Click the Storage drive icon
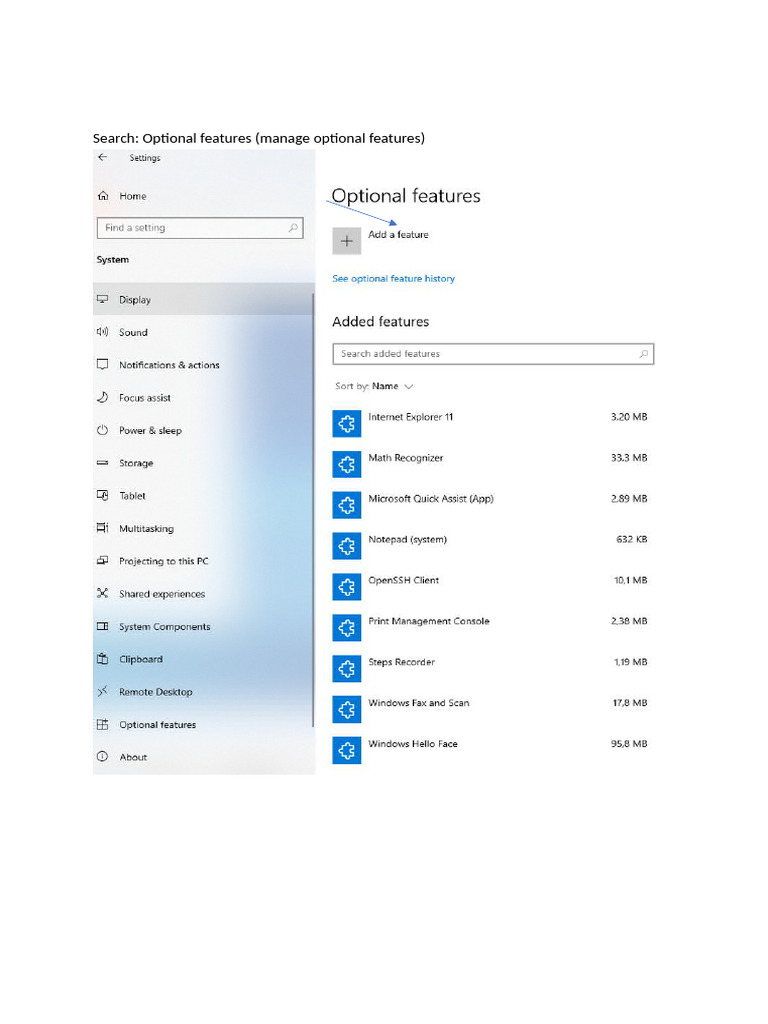Viewport: 768px width, 1024px height. [103, 462]
